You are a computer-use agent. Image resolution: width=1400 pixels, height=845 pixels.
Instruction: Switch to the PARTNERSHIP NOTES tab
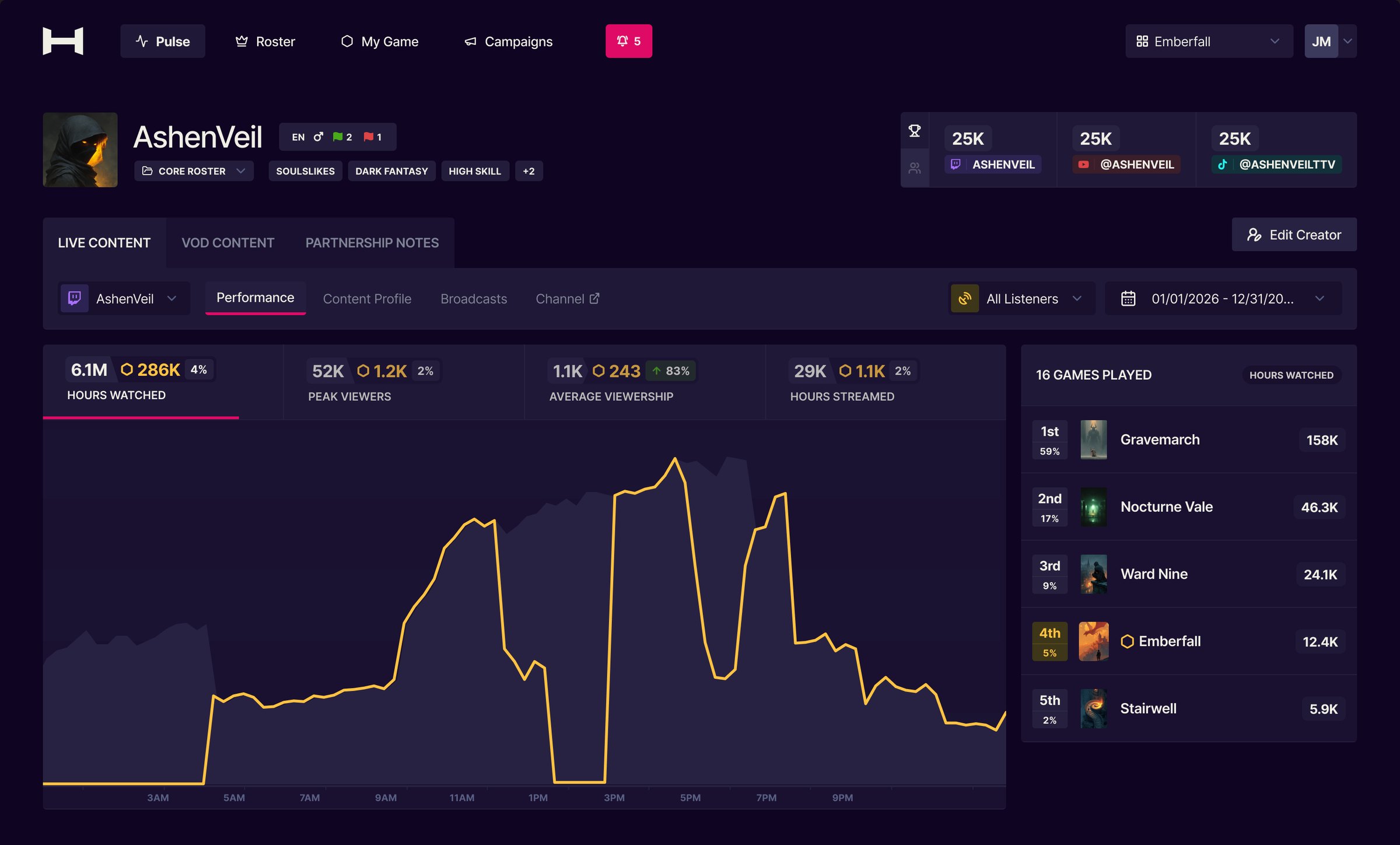pyautogui.click(x=372, y=243)
